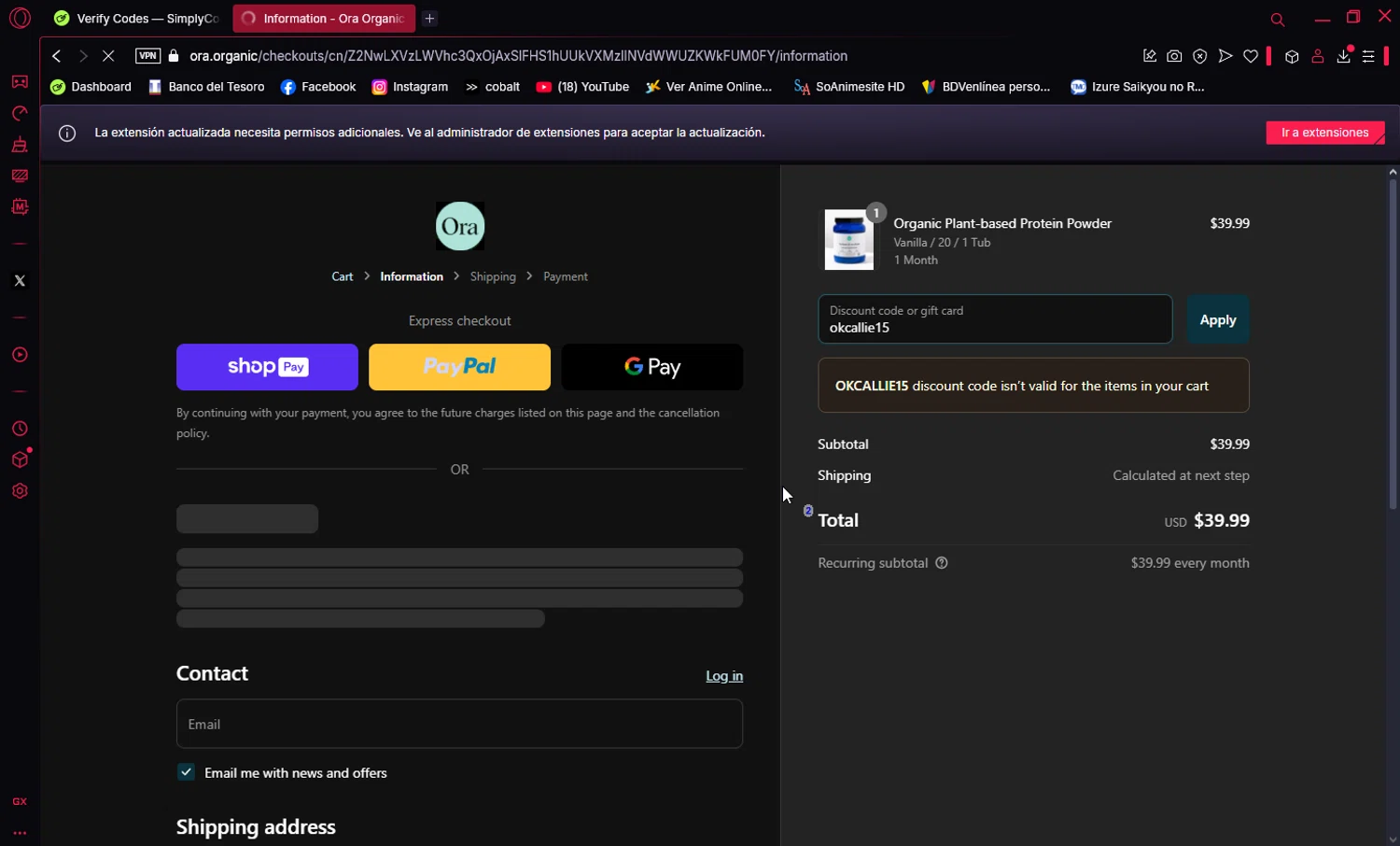This screenshot has width=1400, height=846.
Task: Open a new tab with the plus button
Action: (429, 18)
